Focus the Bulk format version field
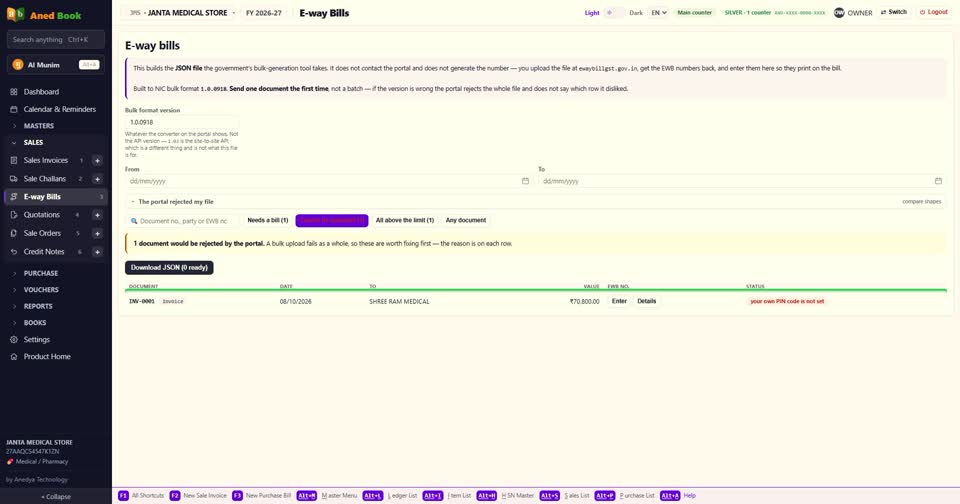The height and width of the screenshot is (504, 960). [182, 122]
